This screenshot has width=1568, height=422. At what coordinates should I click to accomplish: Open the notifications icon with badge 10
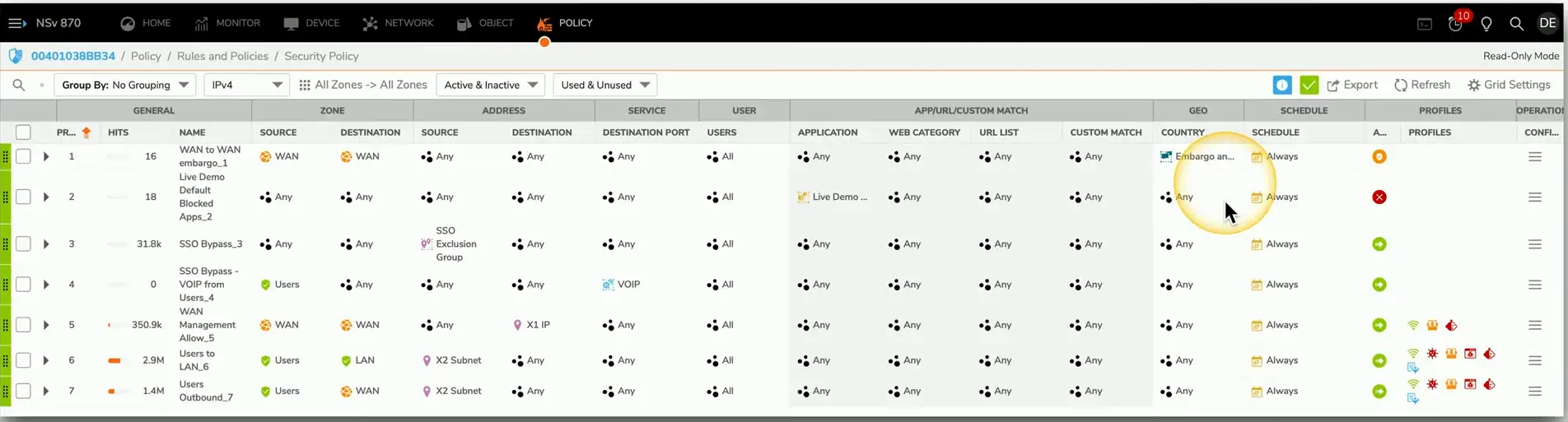1456,23
